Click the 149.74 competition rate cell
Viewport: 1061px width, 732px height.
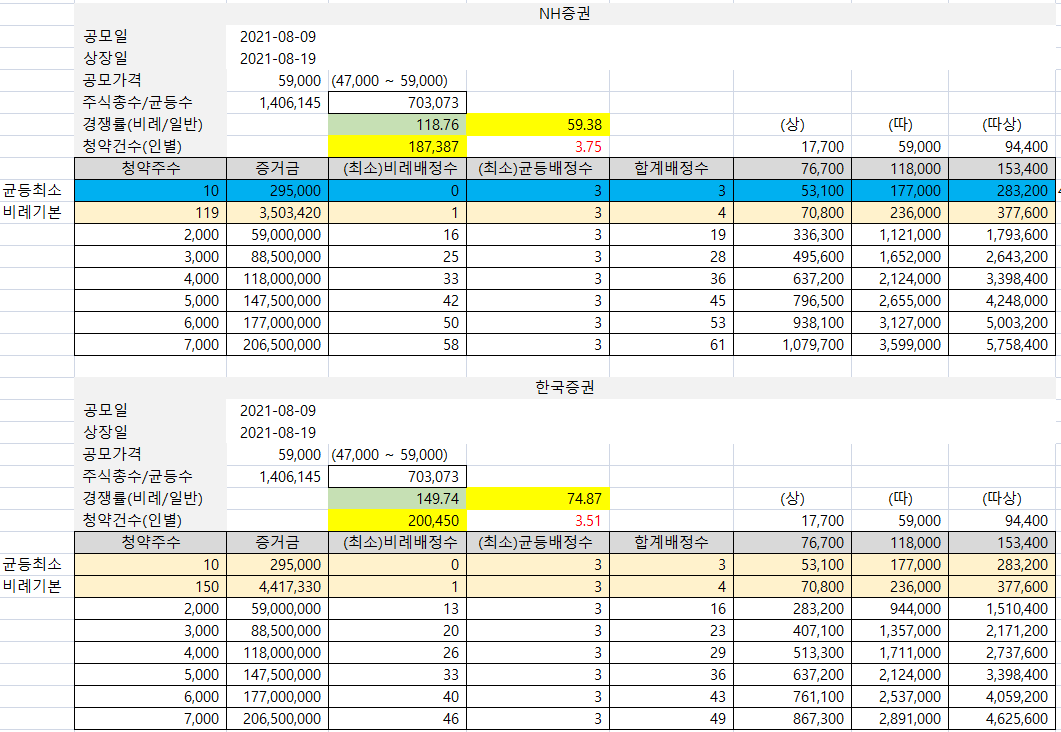click(x=397, y=499)
